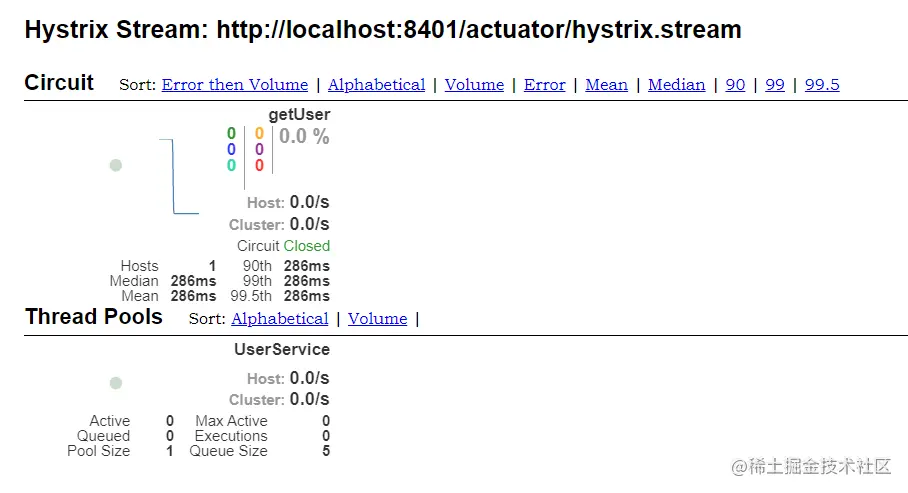The image size is (908, 493).
Task: Click the Max Active label
Action: coord(232,421)
